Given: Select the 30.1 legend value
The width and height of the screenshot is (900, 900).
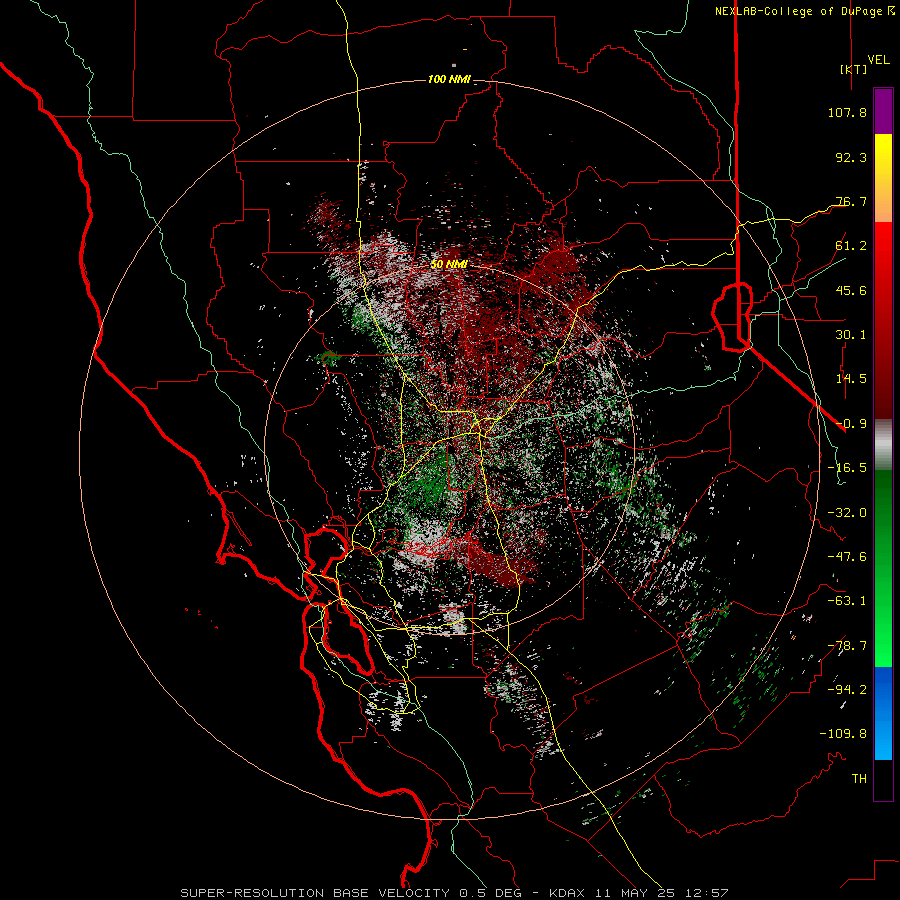Looking at the screenshot, I should 851,335.
